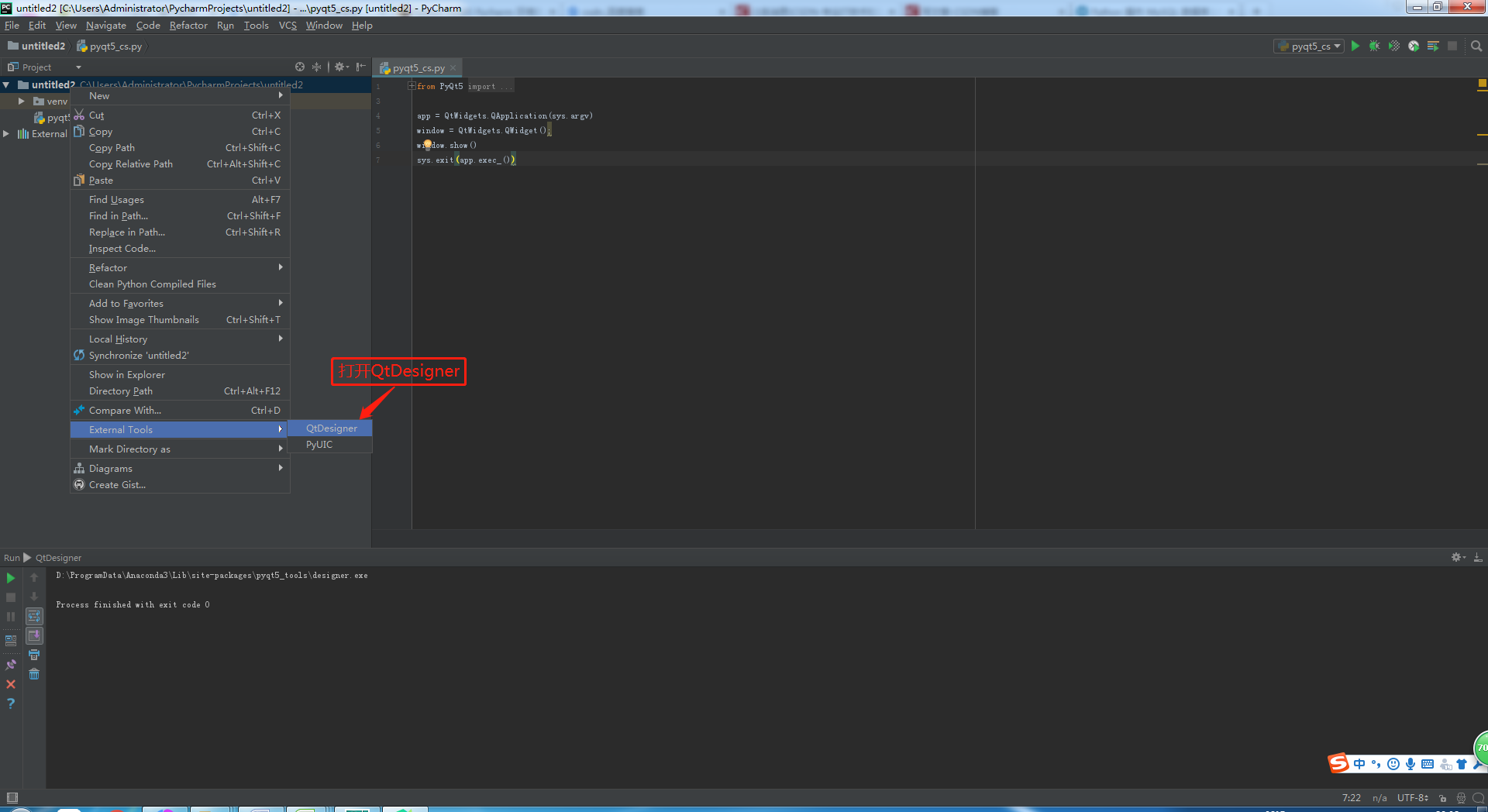Pause output in the Run panel
Viewport: 1488px width, 812px height.
tap(11, 617)
